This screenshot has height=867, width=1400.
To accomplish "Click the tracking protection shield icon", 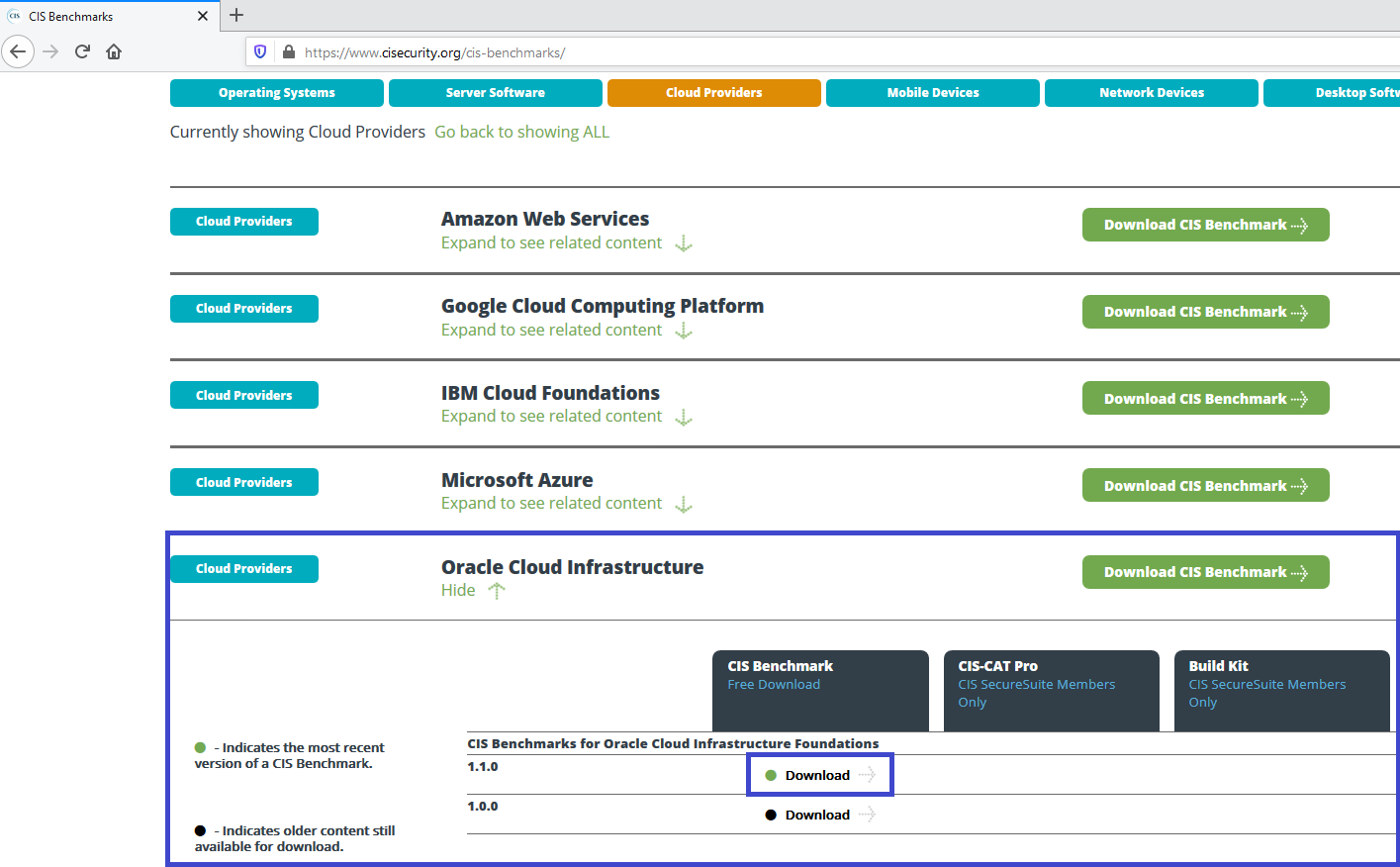I will pyautogui.click(x=259, y=51).
